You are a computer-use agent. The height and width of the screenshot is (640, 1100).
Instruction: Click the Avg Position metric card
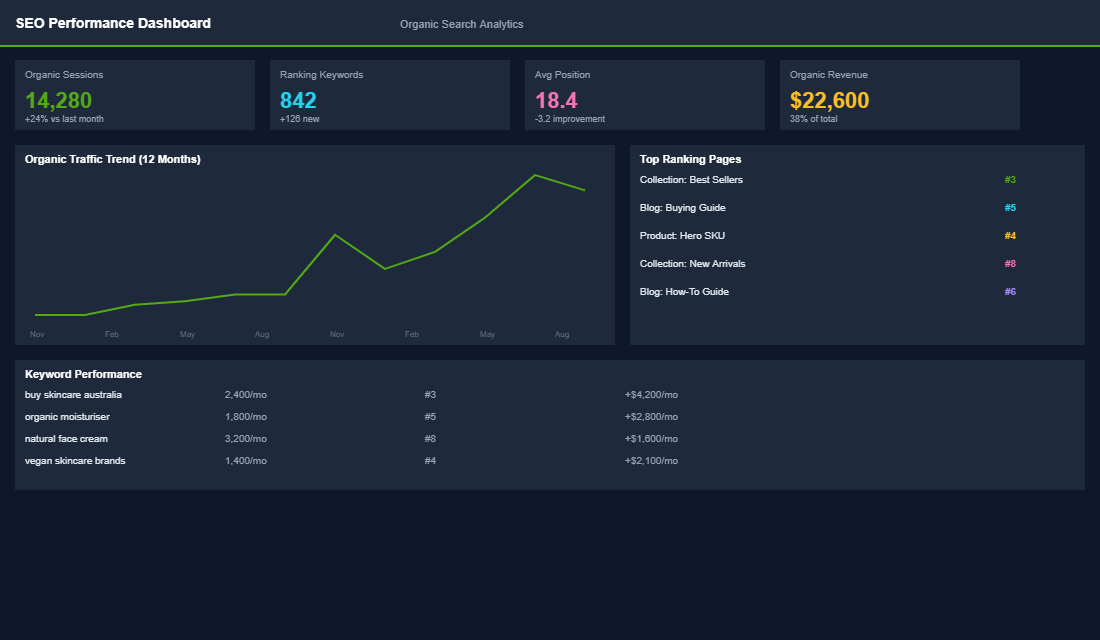coord(644,95)
